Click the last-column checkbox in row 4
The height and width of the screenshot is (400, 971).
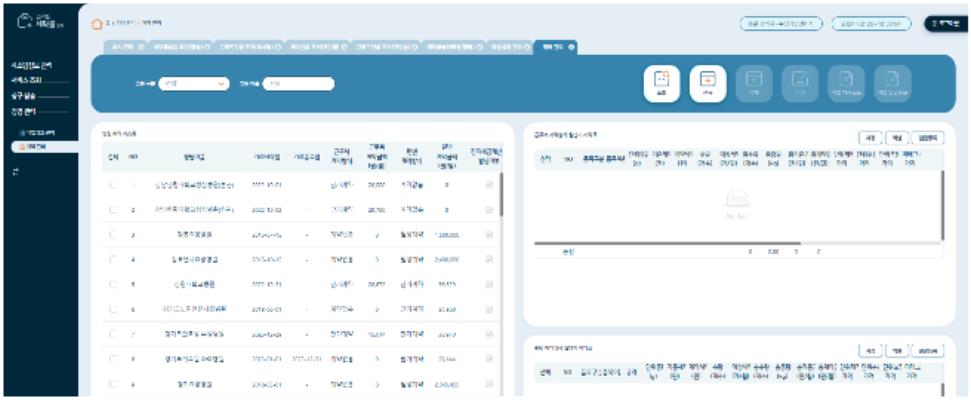point(489,259)
